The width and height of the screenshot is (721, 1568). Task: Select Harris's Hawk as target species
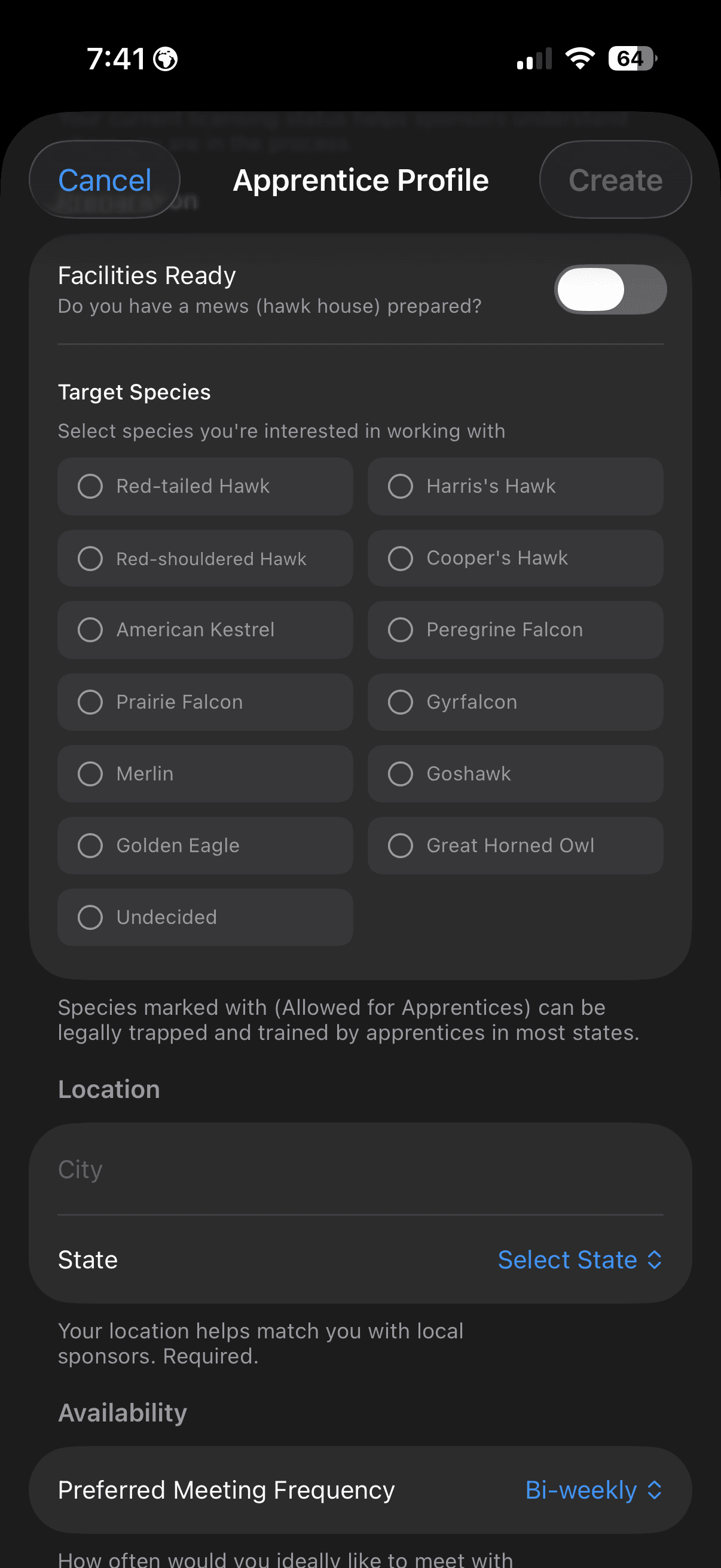(x=515, y=486)
